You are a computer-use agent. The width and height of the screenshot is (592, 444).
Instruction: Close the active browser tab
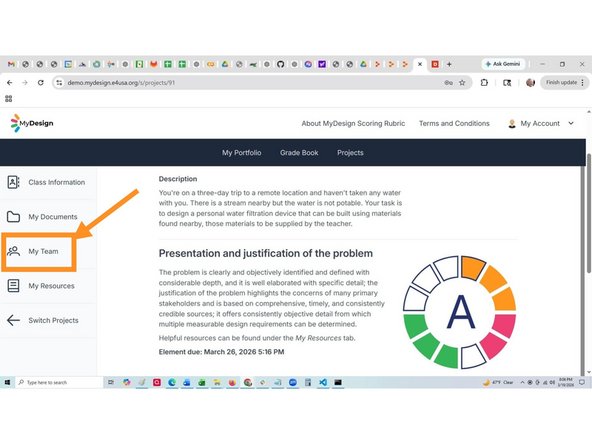tap(420, 64)
